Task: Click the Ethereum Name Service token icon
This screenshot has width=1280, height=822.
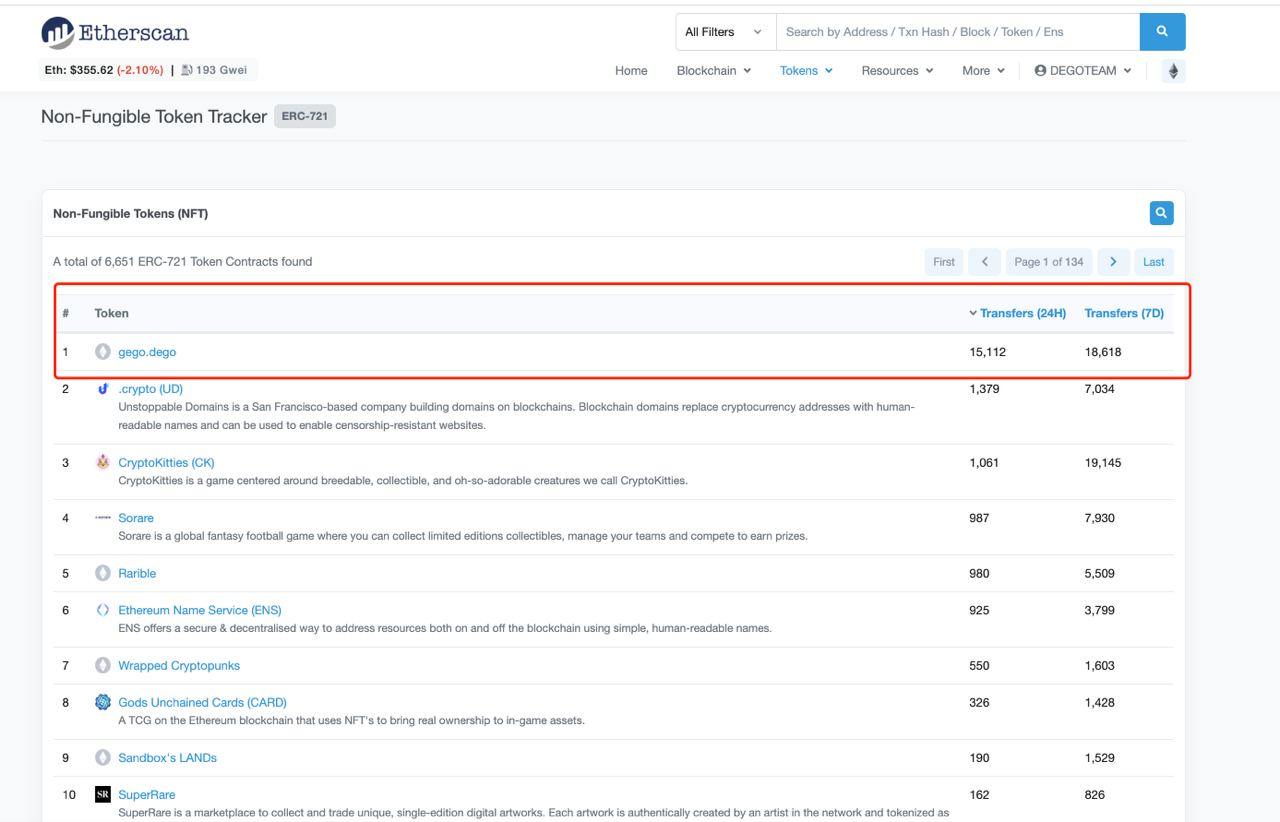Action: [x=102, y=610]
